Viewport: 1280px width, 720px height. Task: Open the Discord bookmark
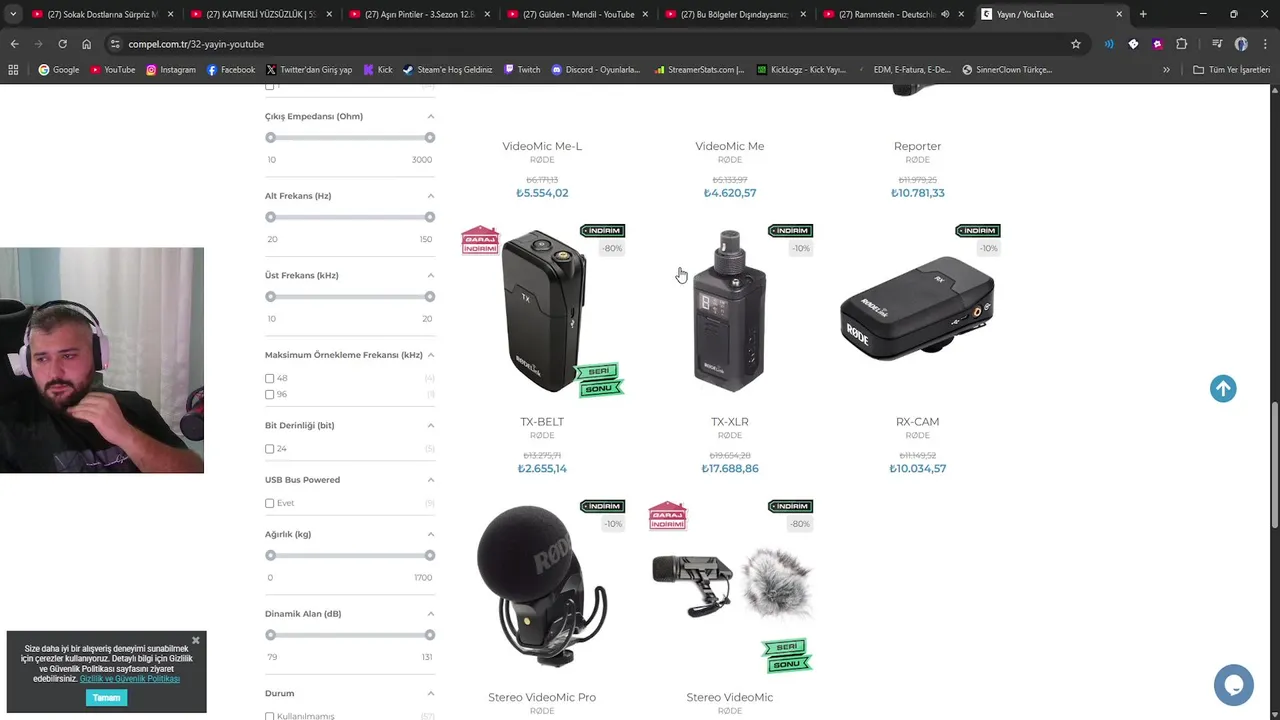point(596,70)
